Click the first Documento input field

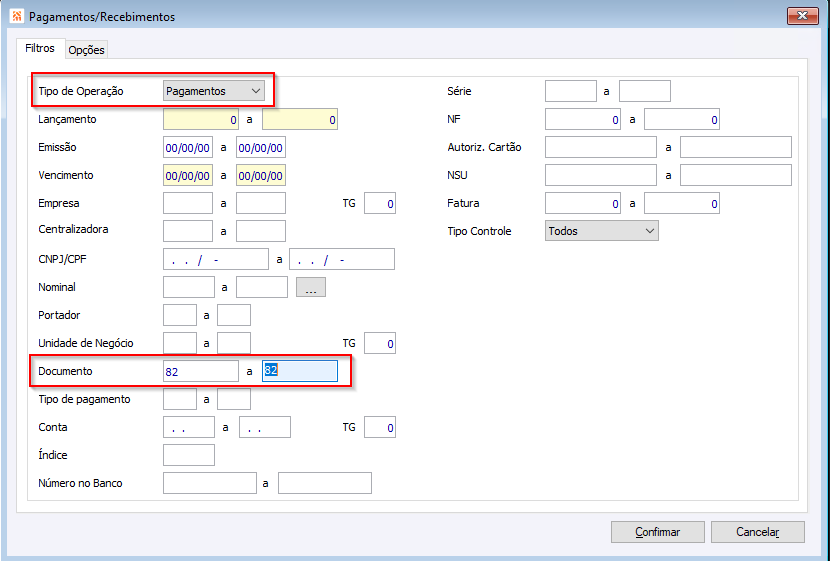201,371
